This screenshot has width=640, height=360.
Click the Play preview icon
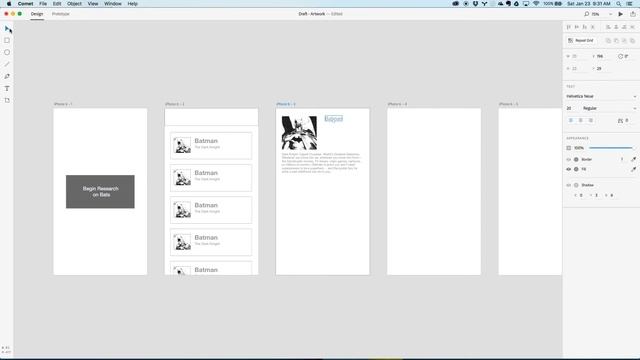pyautogui.click(x=620, y=14)
